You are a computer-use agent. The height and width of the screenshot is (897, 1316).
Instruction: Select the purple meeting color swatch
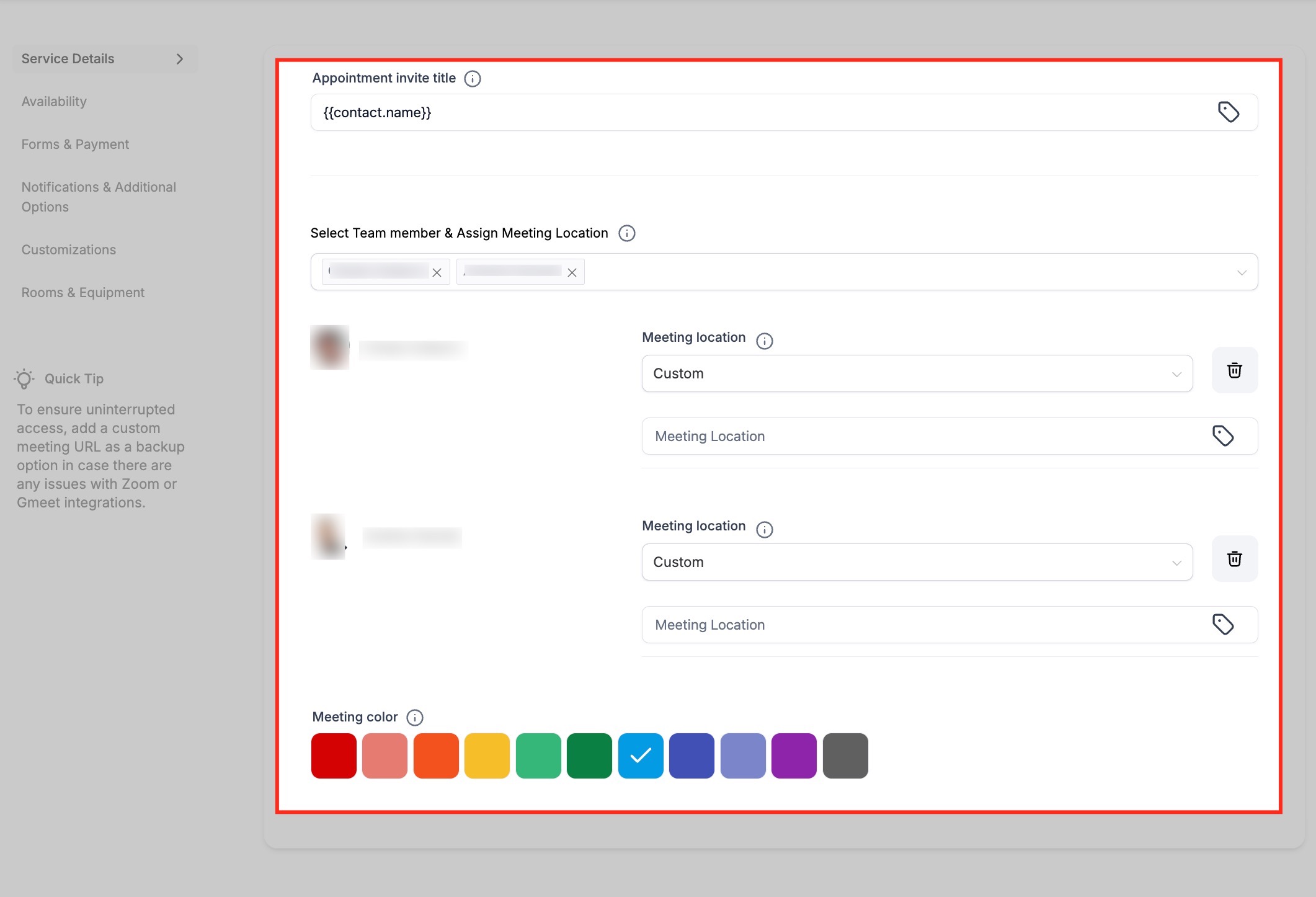[x=794, y=756]
